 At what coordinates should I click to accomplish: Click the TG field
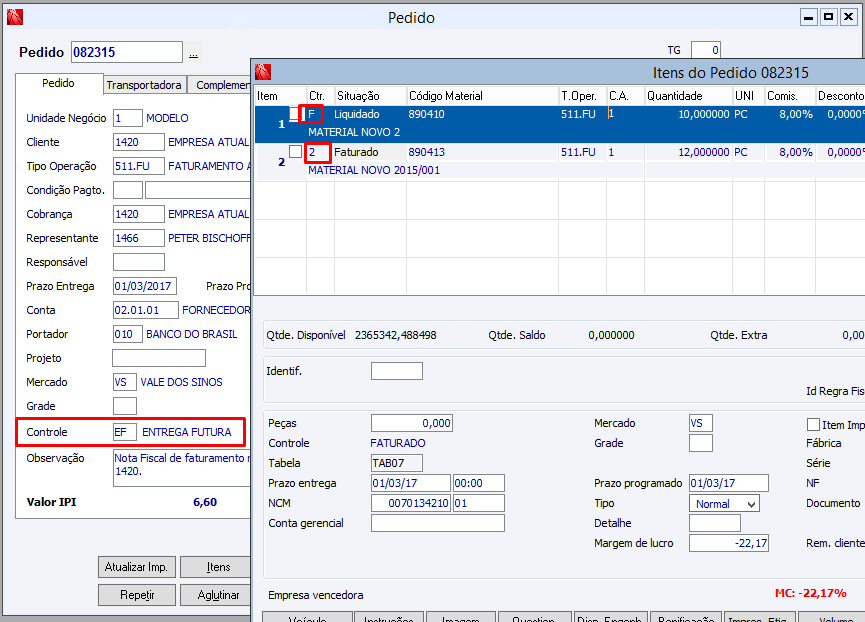[706, 50]
